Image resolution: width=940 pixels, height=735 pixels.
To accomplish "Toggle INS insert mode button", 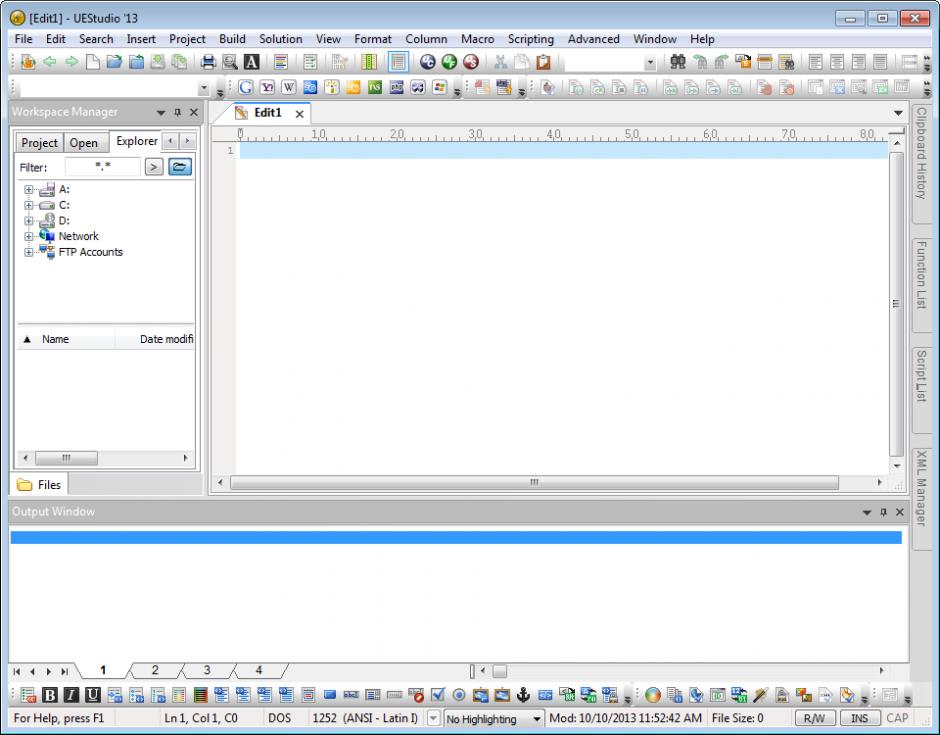I will click(x=860, y=718).
